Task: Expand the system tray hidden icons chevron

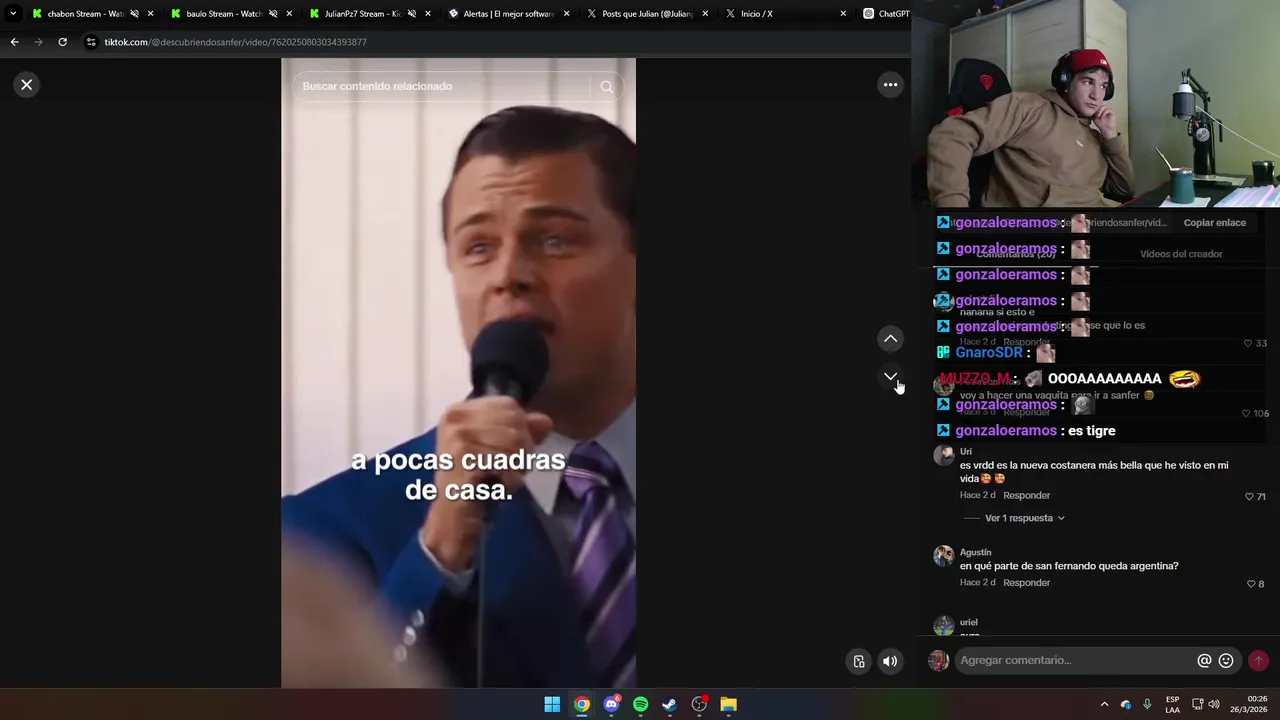Action: coord(1104,705)
